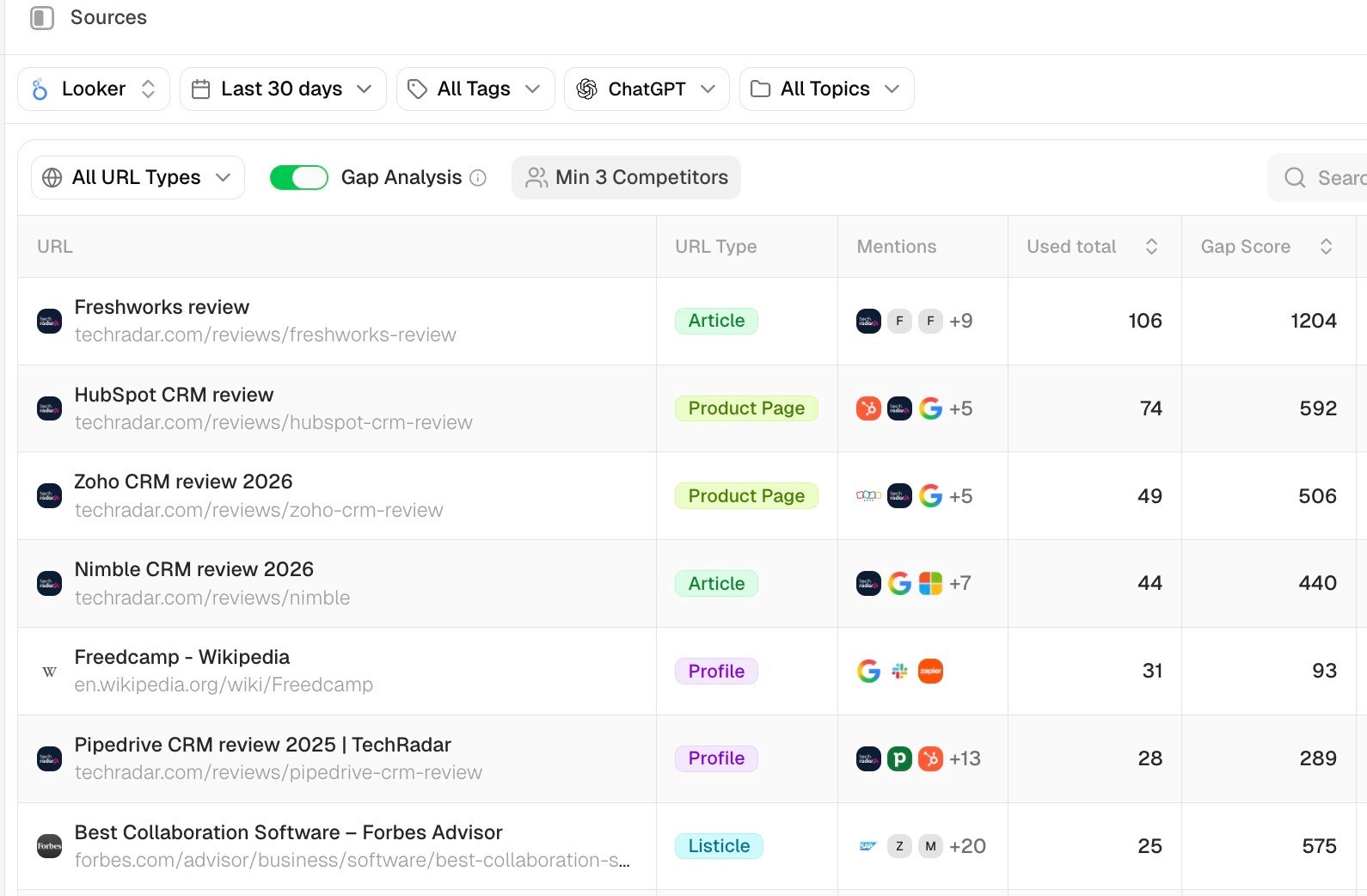
Task: Click the Mentions column header
Action: pyautogui.click(x=896, y=247)
